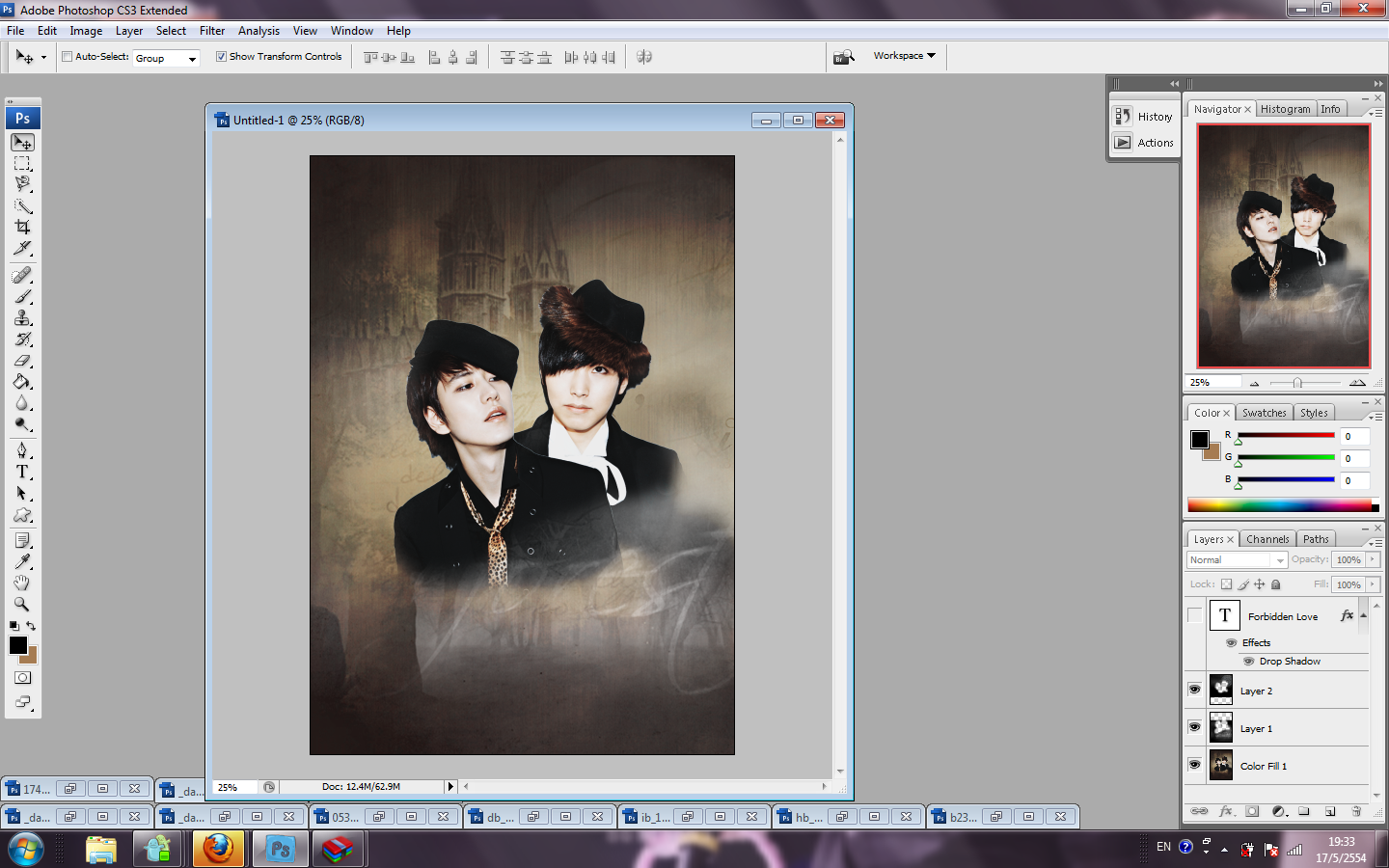The height and width of the screenshot is (868, 1389).
Task: Open the layer blend mode Normal dropdown
Action: click(x=1237, y=560)
